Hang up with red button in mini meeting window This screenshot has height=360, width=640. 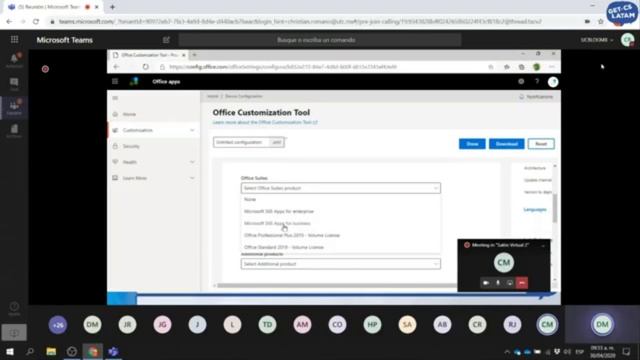pyautogui.click(x=522, y=282)
